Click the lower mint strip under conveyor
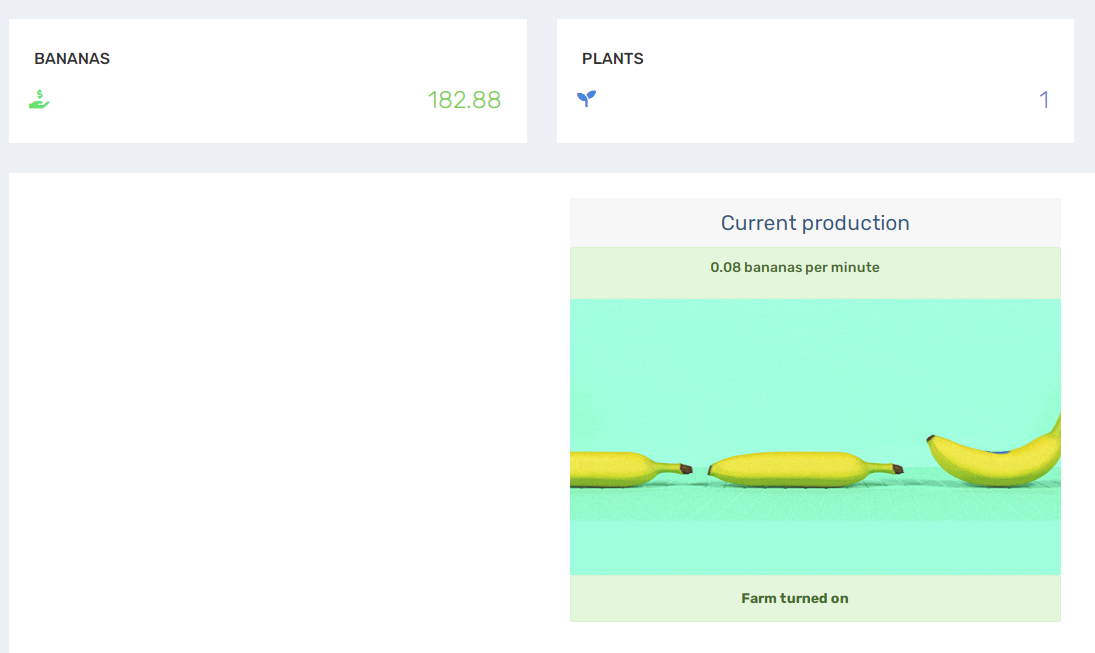Screen dimensions: 1095x653 click(x=815, y=548)
